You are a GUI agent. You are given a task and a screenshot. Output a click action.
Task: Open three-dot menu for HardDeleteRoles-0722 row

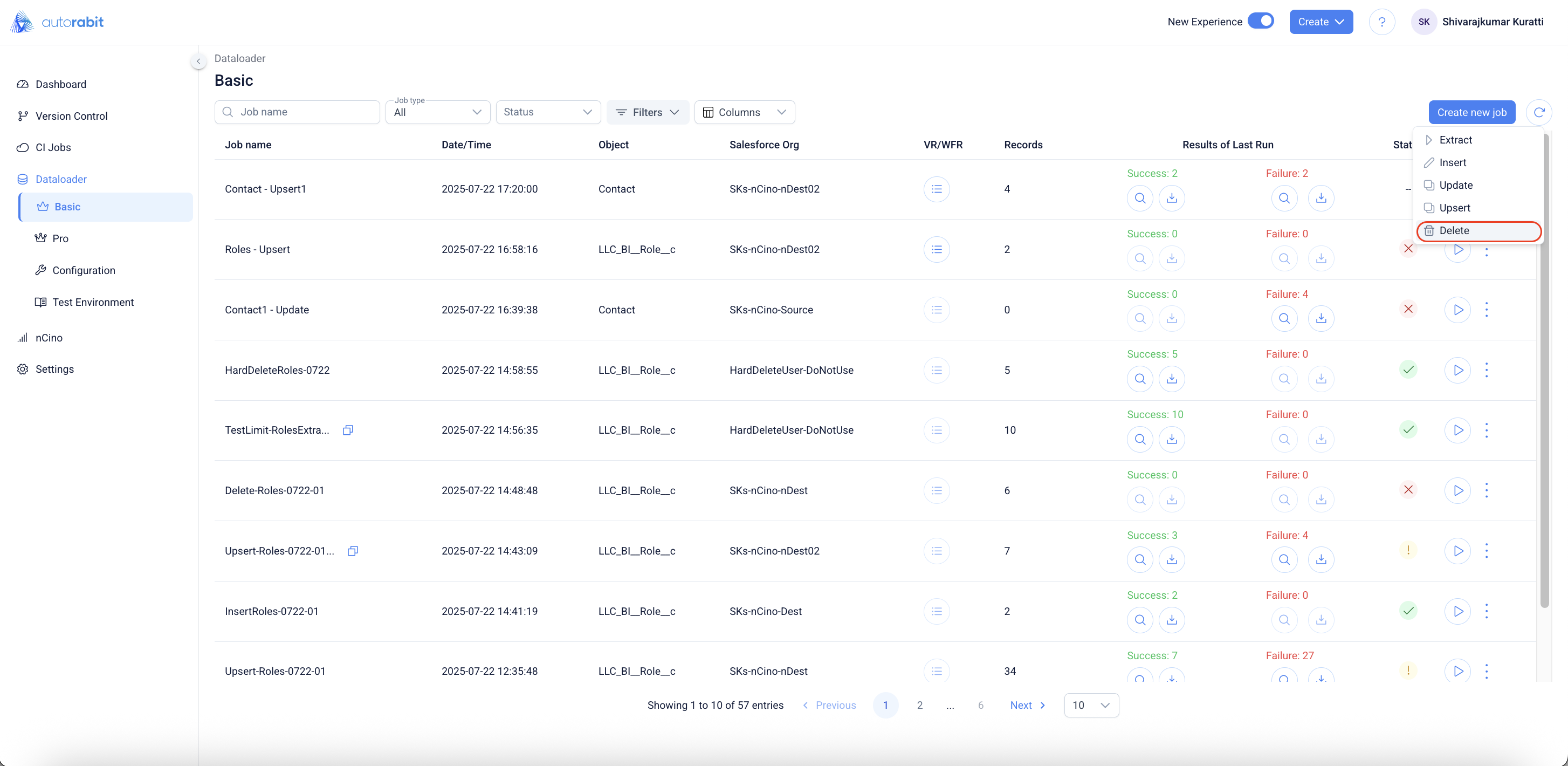click(1487, 370)
